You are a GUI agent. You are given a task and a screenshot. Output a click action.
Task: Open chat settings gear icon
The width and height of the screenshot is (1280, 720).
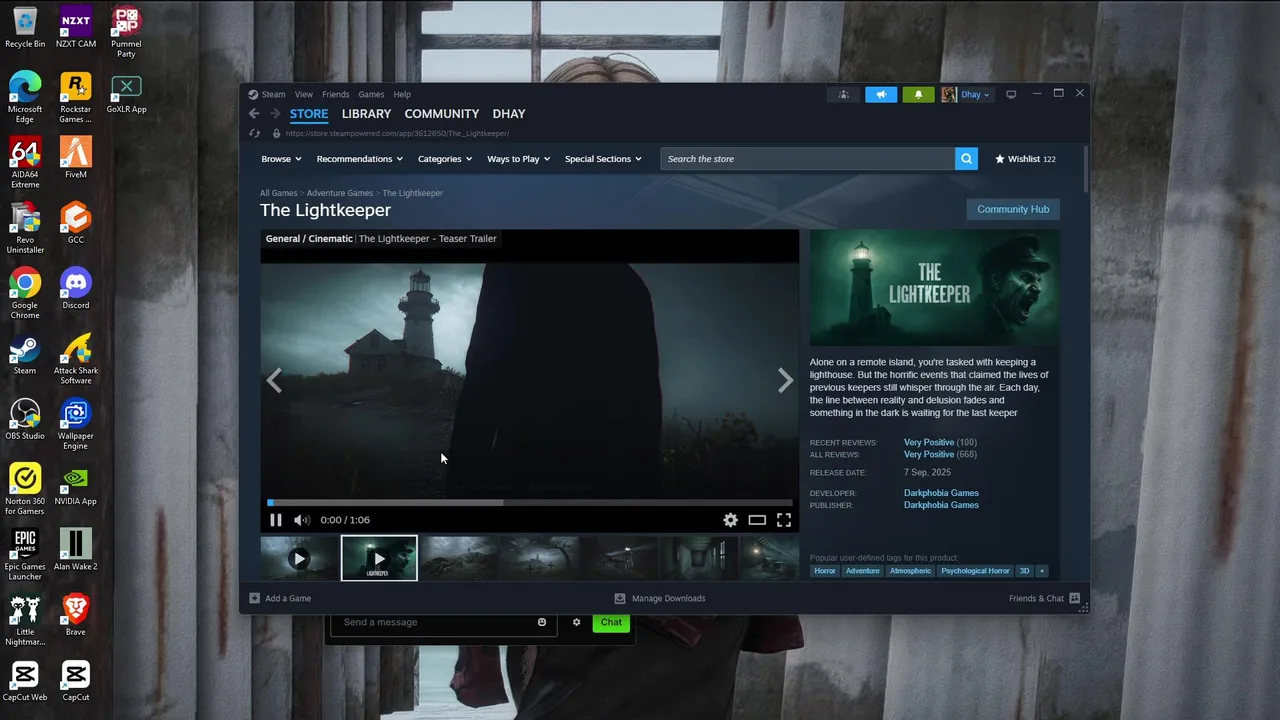click(576, 622)
